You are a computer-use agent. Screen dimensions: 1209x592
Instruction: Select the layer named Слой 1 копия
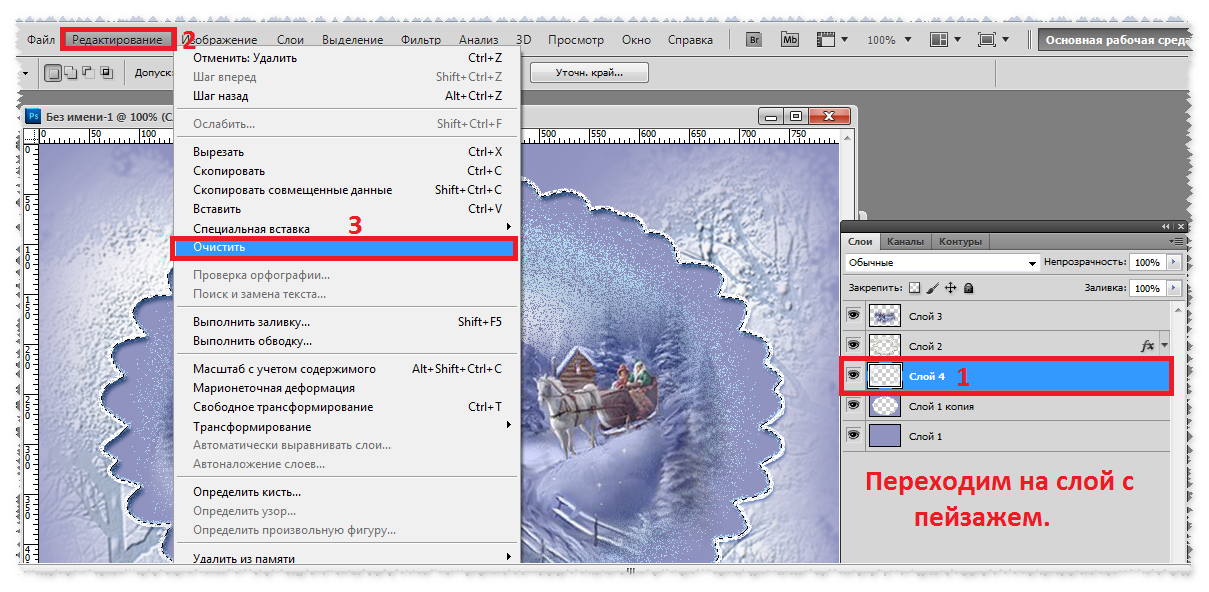click(1007, 406)
